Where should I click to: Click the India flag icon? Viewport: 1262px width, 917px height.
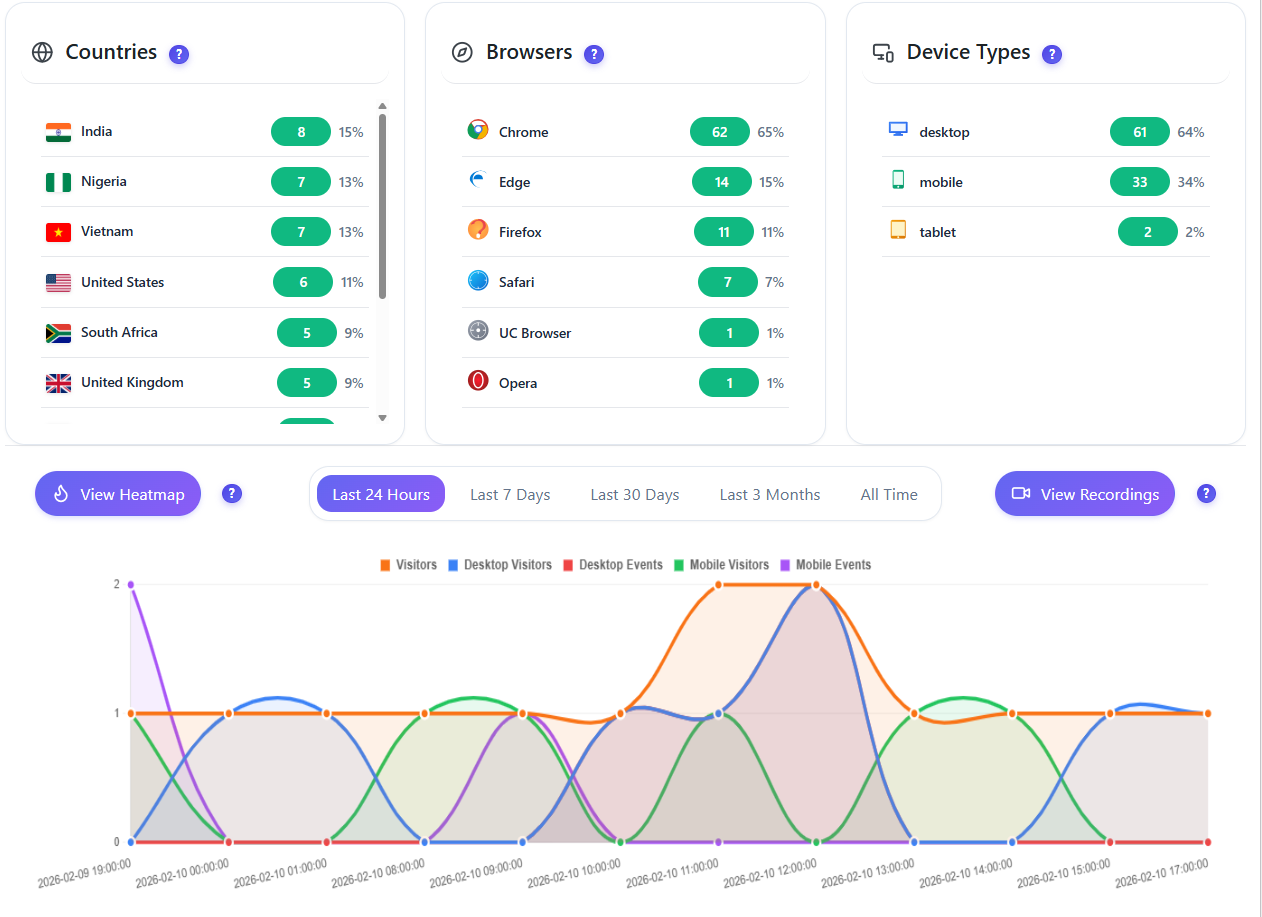(57, 130)
